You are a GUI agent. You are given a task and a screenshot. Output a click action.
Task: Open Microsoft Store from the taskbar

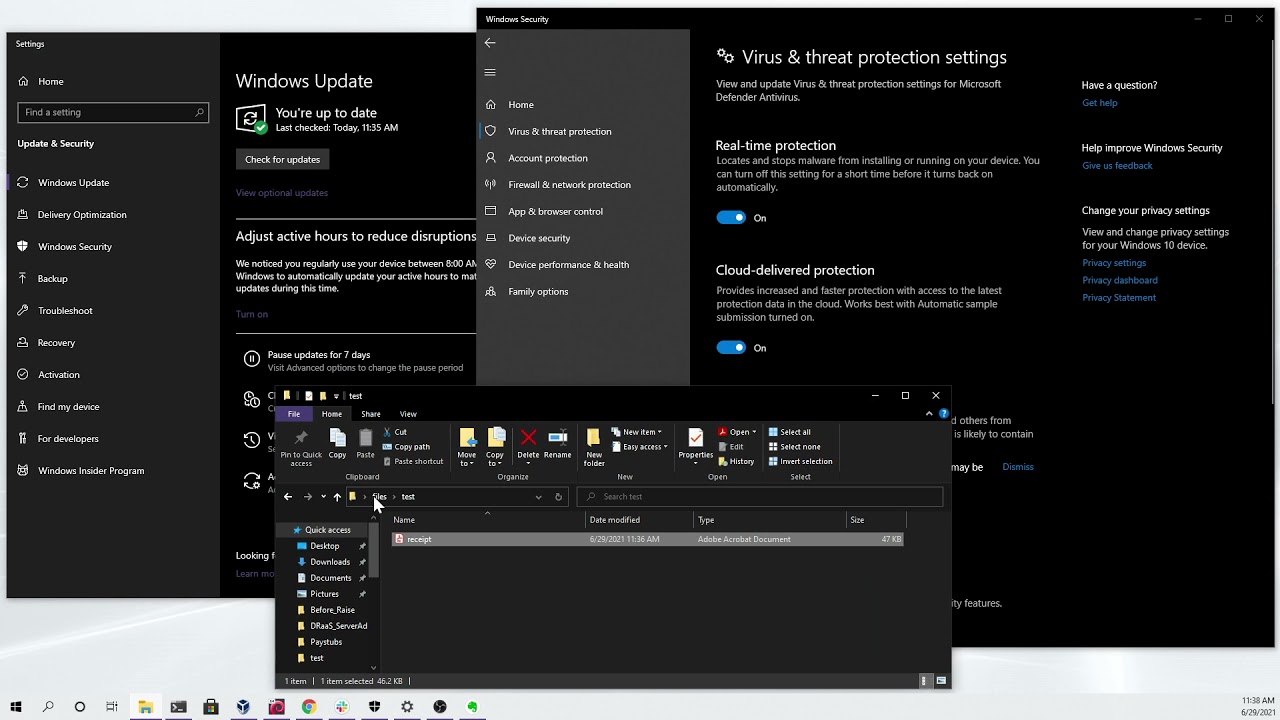pyautogui.click(x=211, y=707)
